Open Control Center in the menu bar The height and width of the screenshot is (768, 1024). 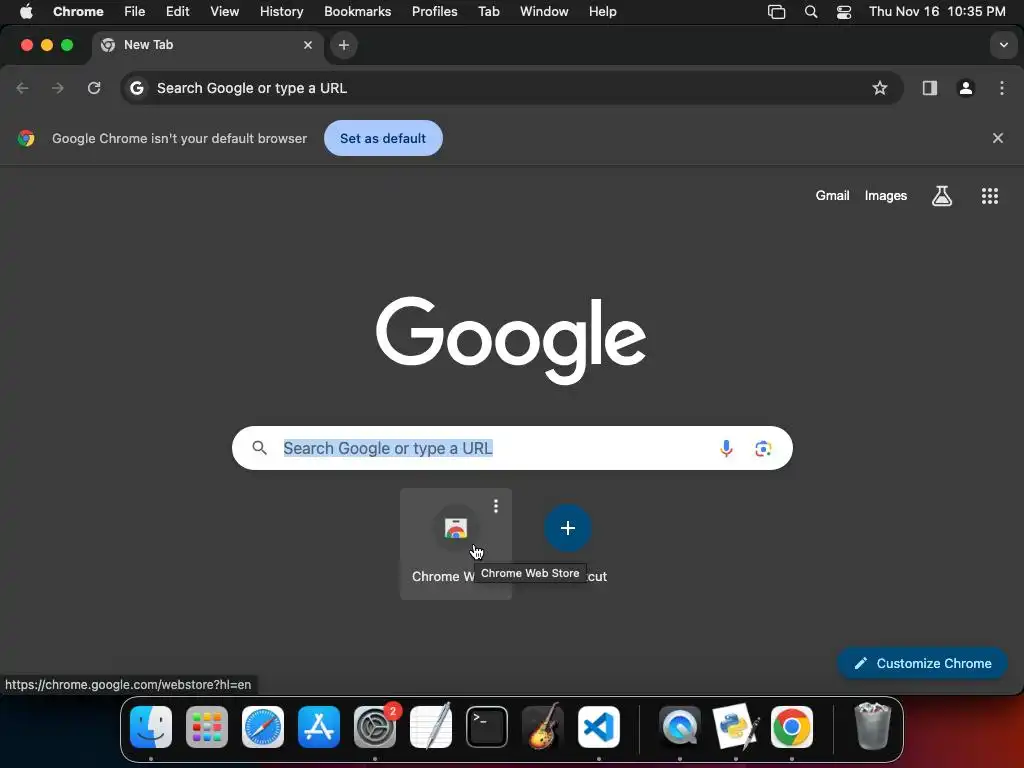844,12
